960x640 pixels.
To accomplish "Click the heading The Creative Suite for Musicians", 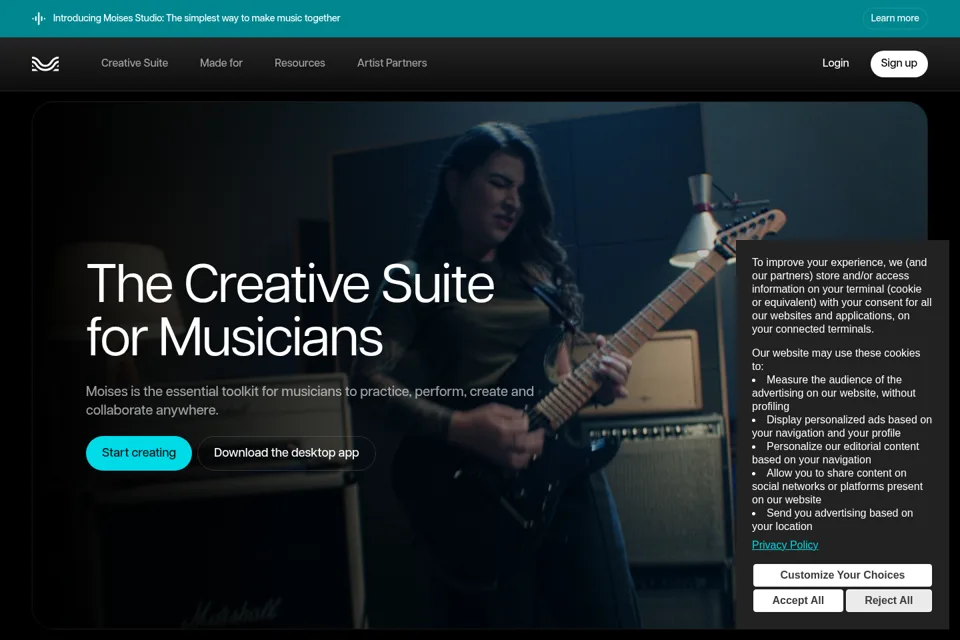I will click(290, 310).
